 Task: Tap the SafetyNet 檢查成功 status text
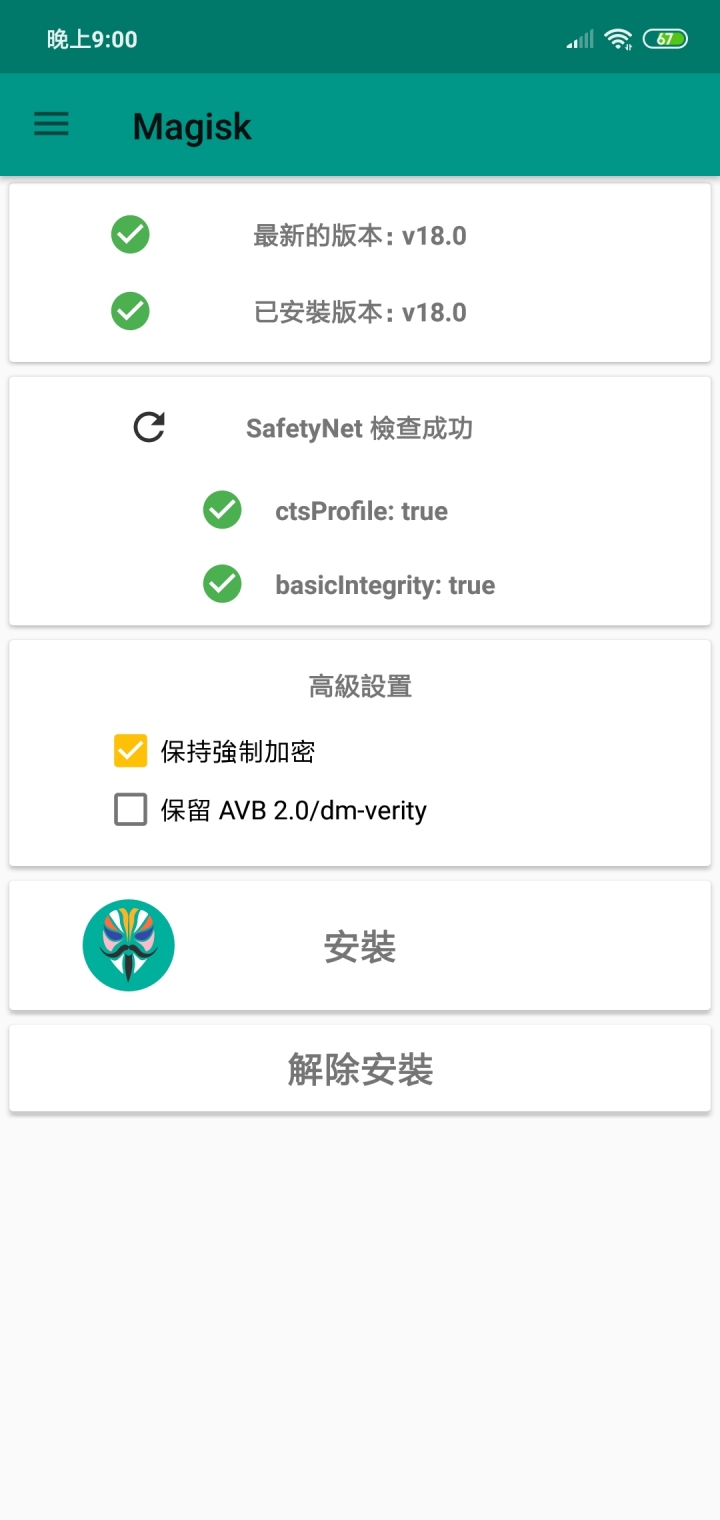tap(359, 428)
